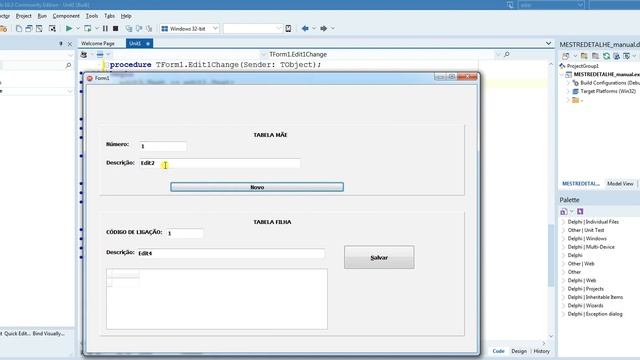This screenshot has height=360, width=640.
Task: Close the left docked panel
Action: click(x=70, y=44)
